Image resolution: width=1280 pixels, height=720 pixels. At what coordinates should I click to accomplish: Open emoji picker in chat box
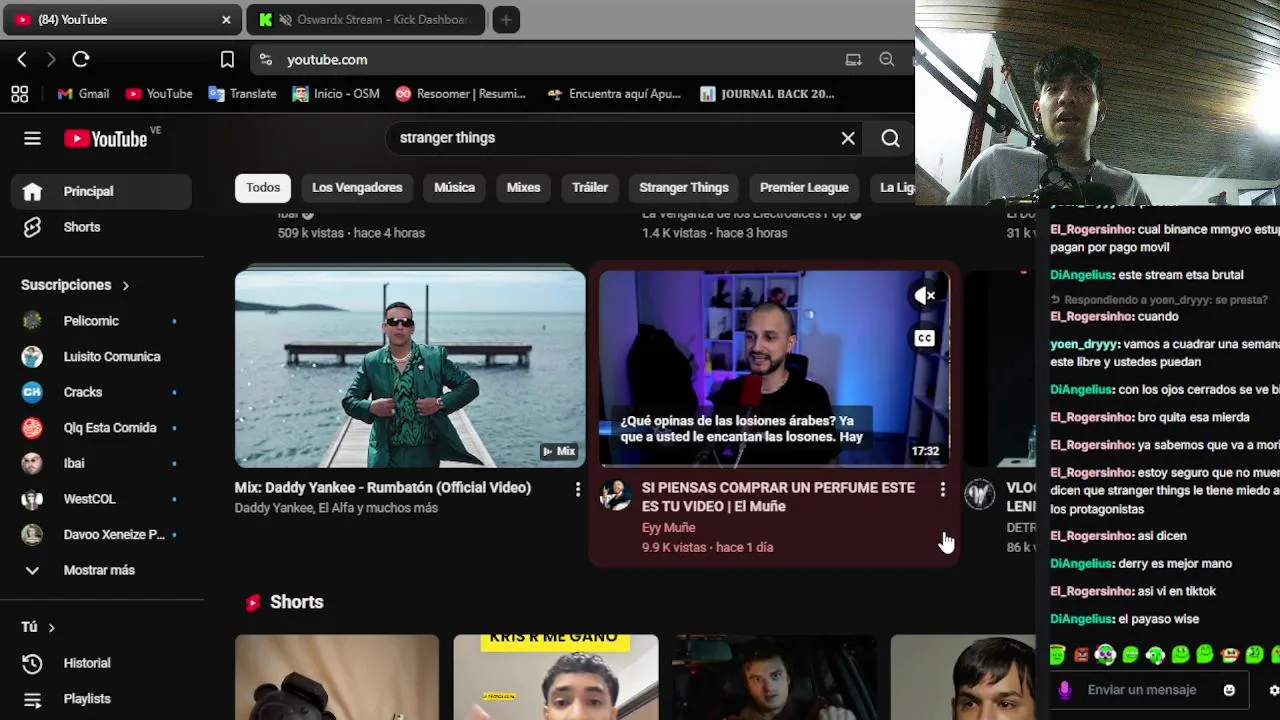pos(1229,690)
